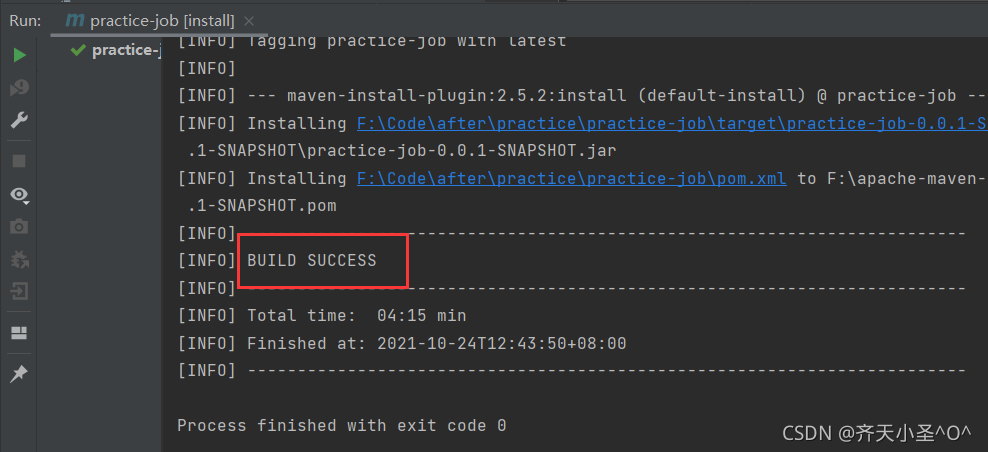Click the camera dump threads icon
The image size is (988, 452).
pyautogui.click(x=19, y=227)
